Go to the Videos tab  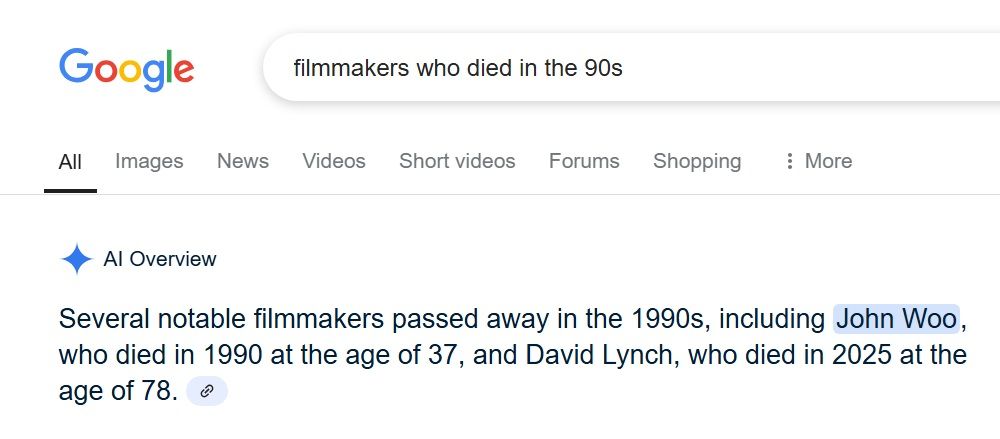(x=334, y=161)
